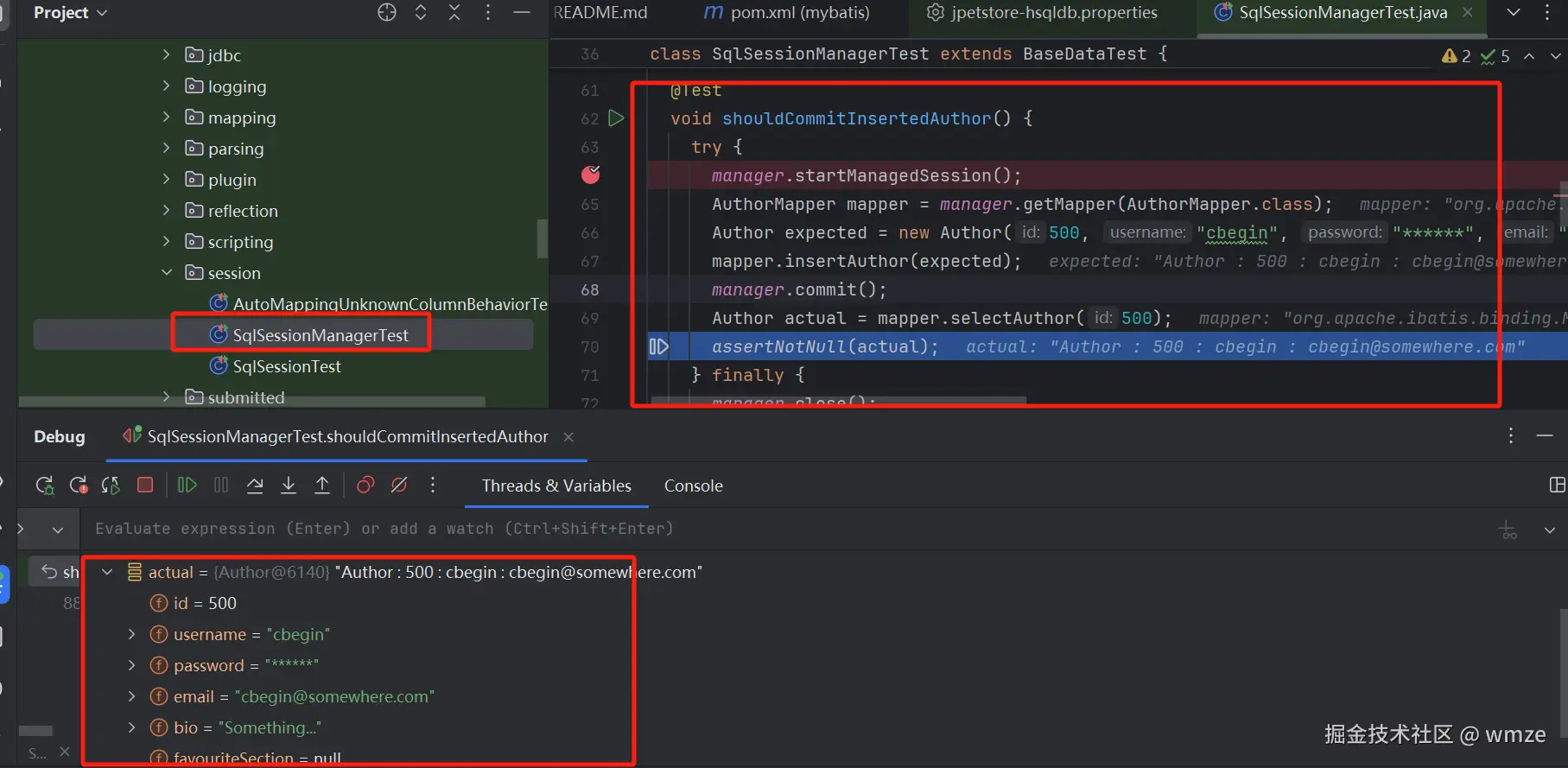The width and height of the screenshot is (1568, 768).
Task: Switch to the Threads & Variables tab
Action: click(556, 486)
